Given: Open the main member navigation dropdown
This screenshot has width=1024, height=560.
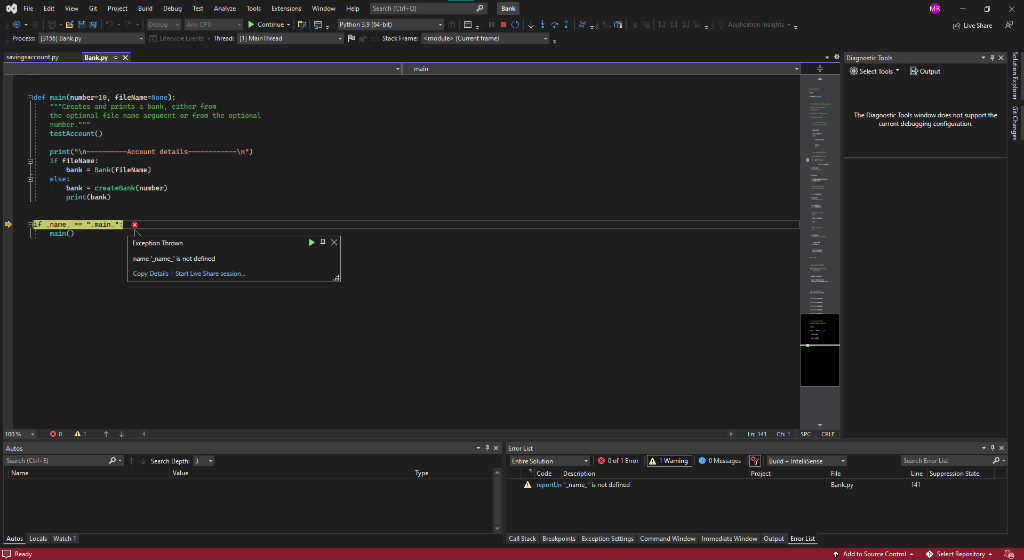Looking at the screenshot, I should click(601, 69).
